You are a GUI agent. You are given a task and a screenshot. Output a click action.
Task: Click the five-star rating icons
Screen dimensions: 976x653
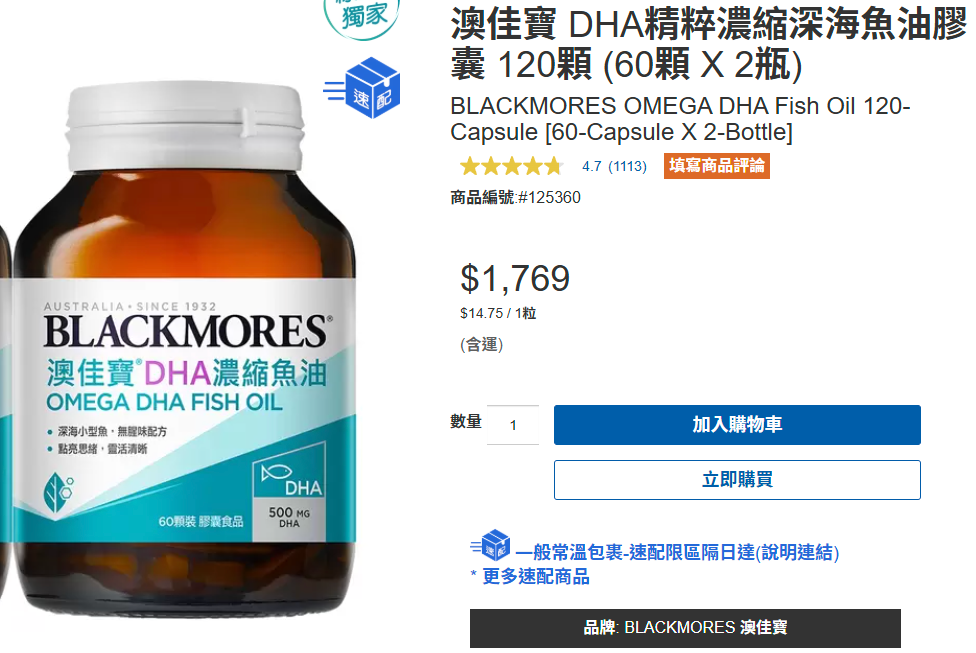pyautogui.click(x=512, y=166)
